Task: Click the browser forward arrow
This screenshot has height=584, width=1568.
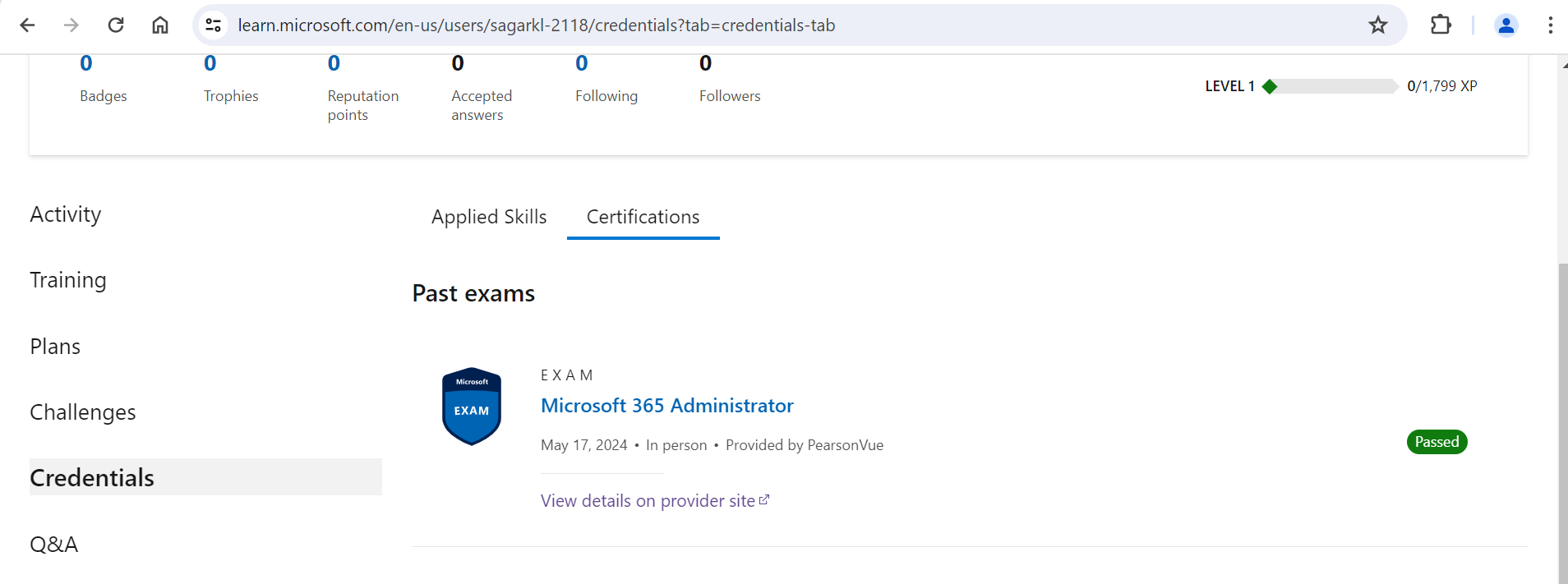Action: (x=71, y=25)
